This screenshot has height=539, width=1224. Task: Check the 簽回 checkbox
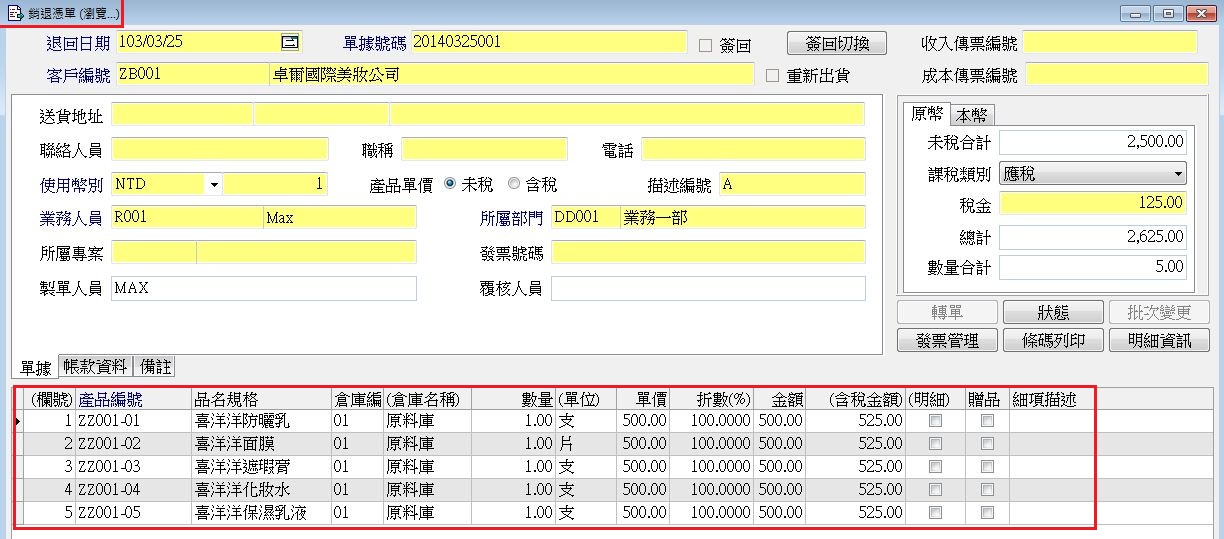click(705, 46)
